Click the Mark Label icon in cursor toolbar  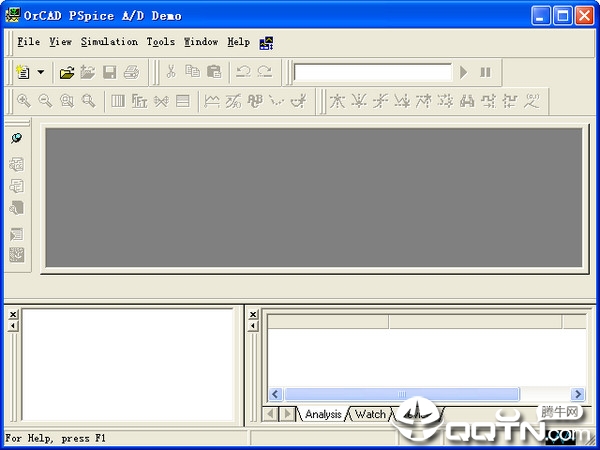pos(532,101)
